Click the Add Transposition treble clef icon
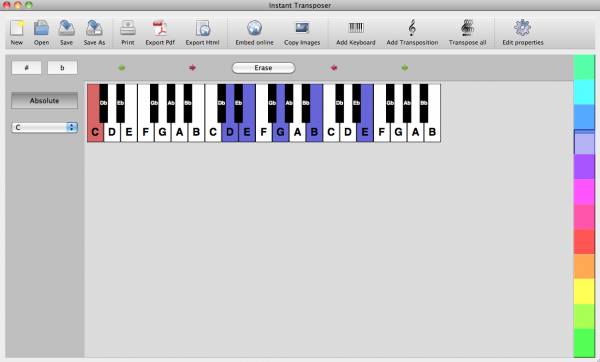The image size is (600, 362). pyautogui.click(x=412, y=28)
